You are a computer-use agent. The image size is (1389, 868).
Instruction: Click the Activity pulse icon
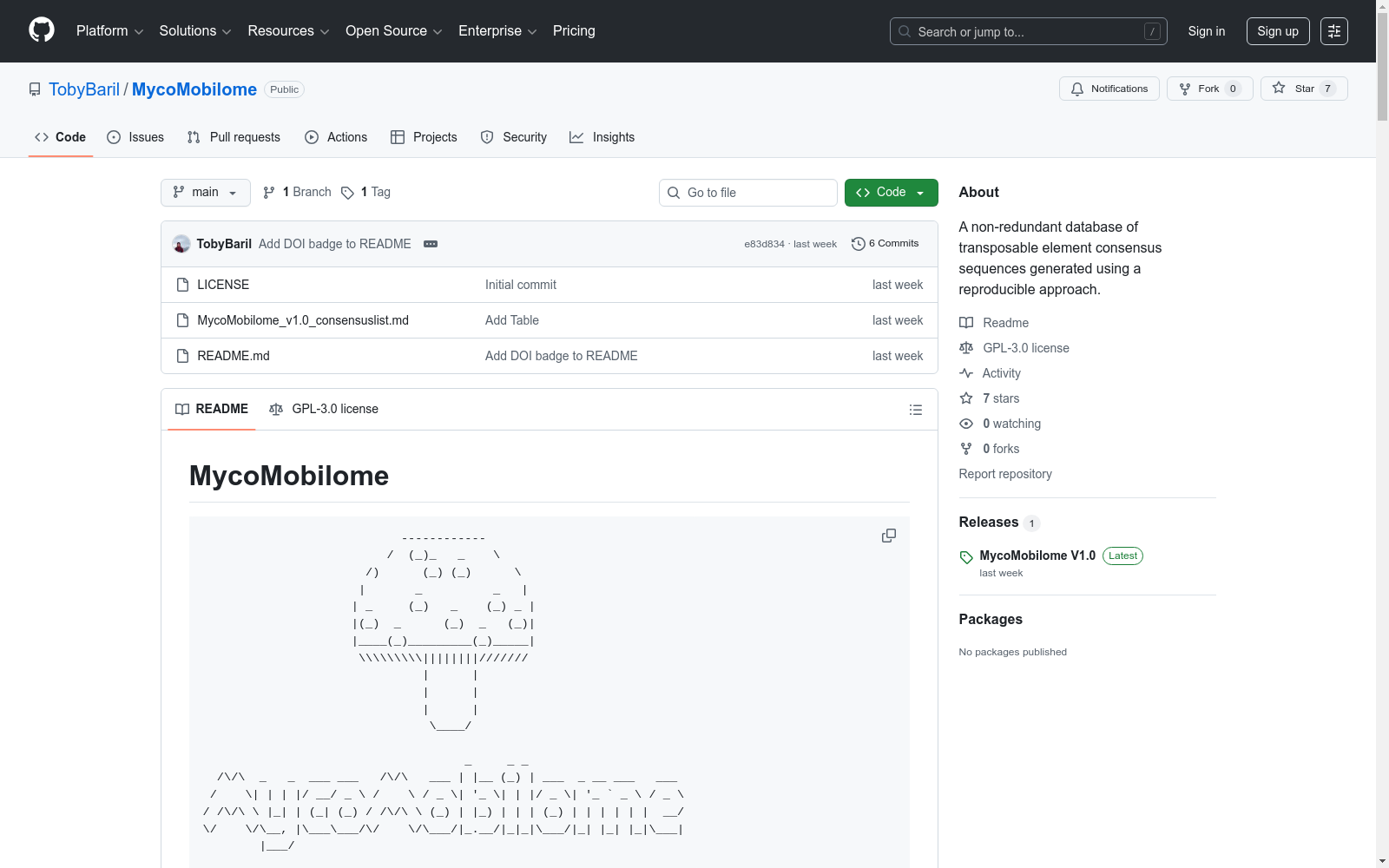966,373
